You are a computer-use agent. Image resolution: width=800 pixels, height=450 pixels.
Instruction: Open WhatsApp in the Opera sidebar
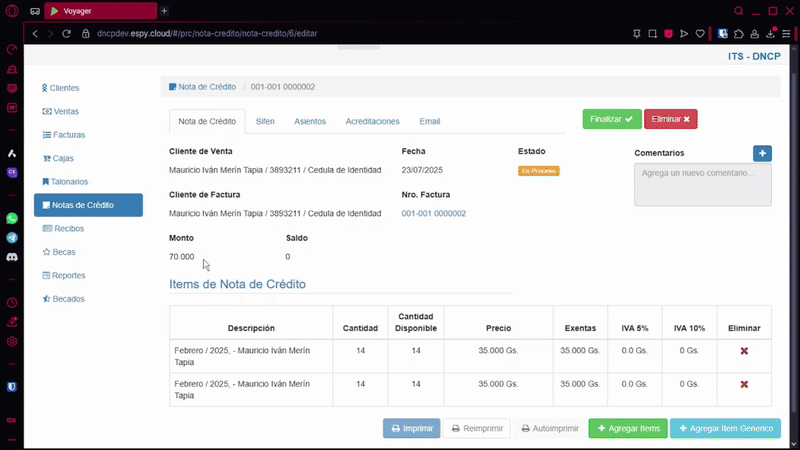coord(12,218)
